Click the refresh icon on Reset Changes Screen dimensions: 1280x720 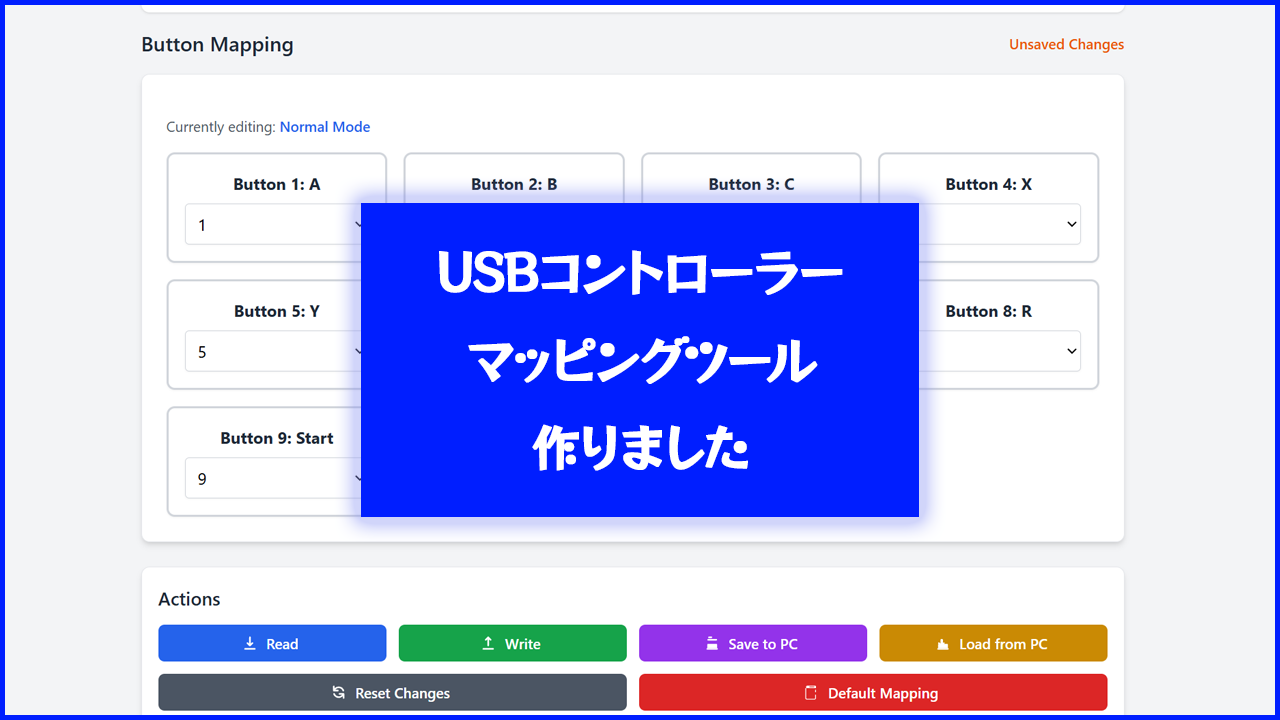point(338,692)
